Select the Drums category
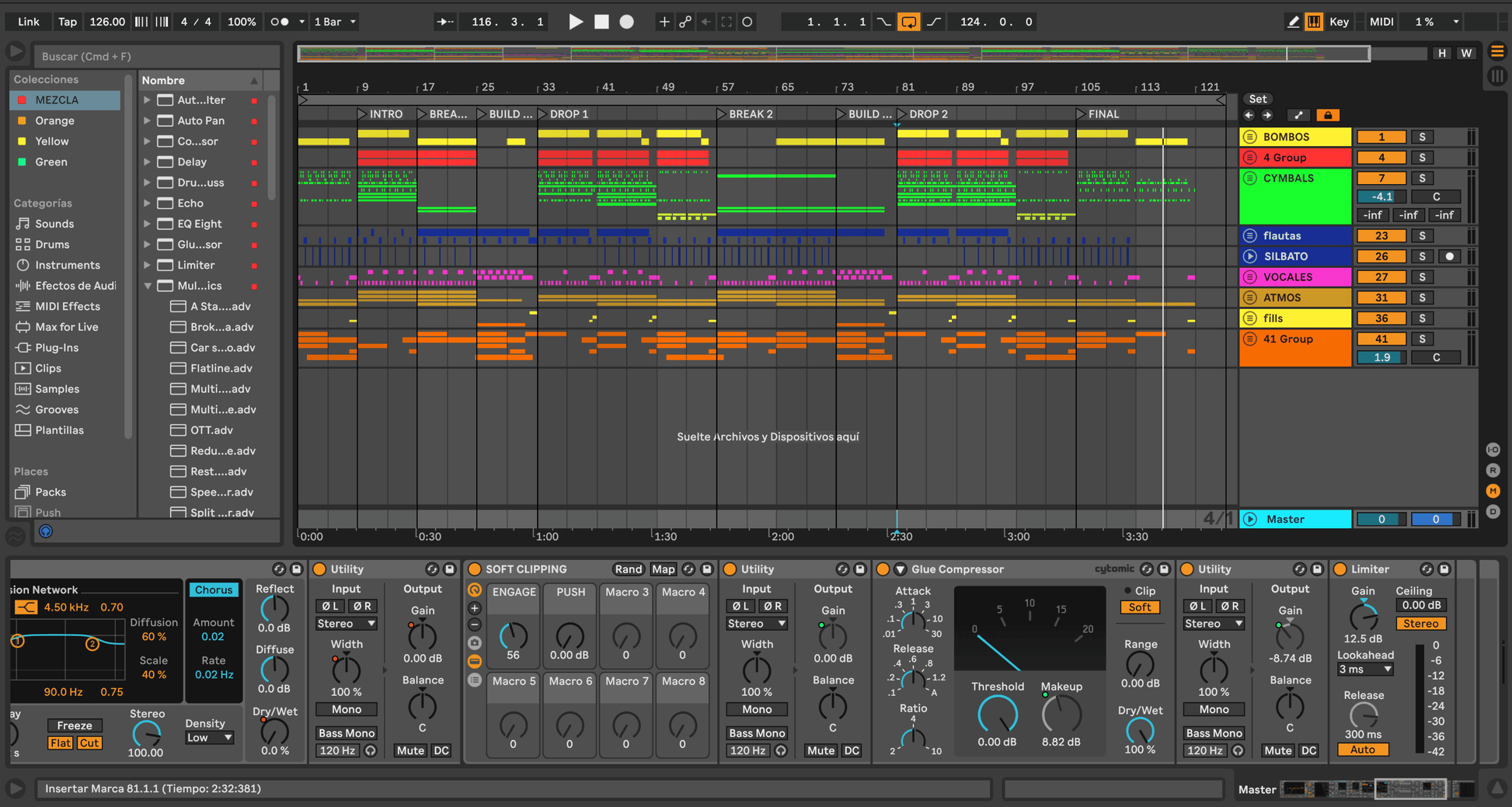Image resolution: width=1512 pixels, height=807 pixels. pos(52,245)
